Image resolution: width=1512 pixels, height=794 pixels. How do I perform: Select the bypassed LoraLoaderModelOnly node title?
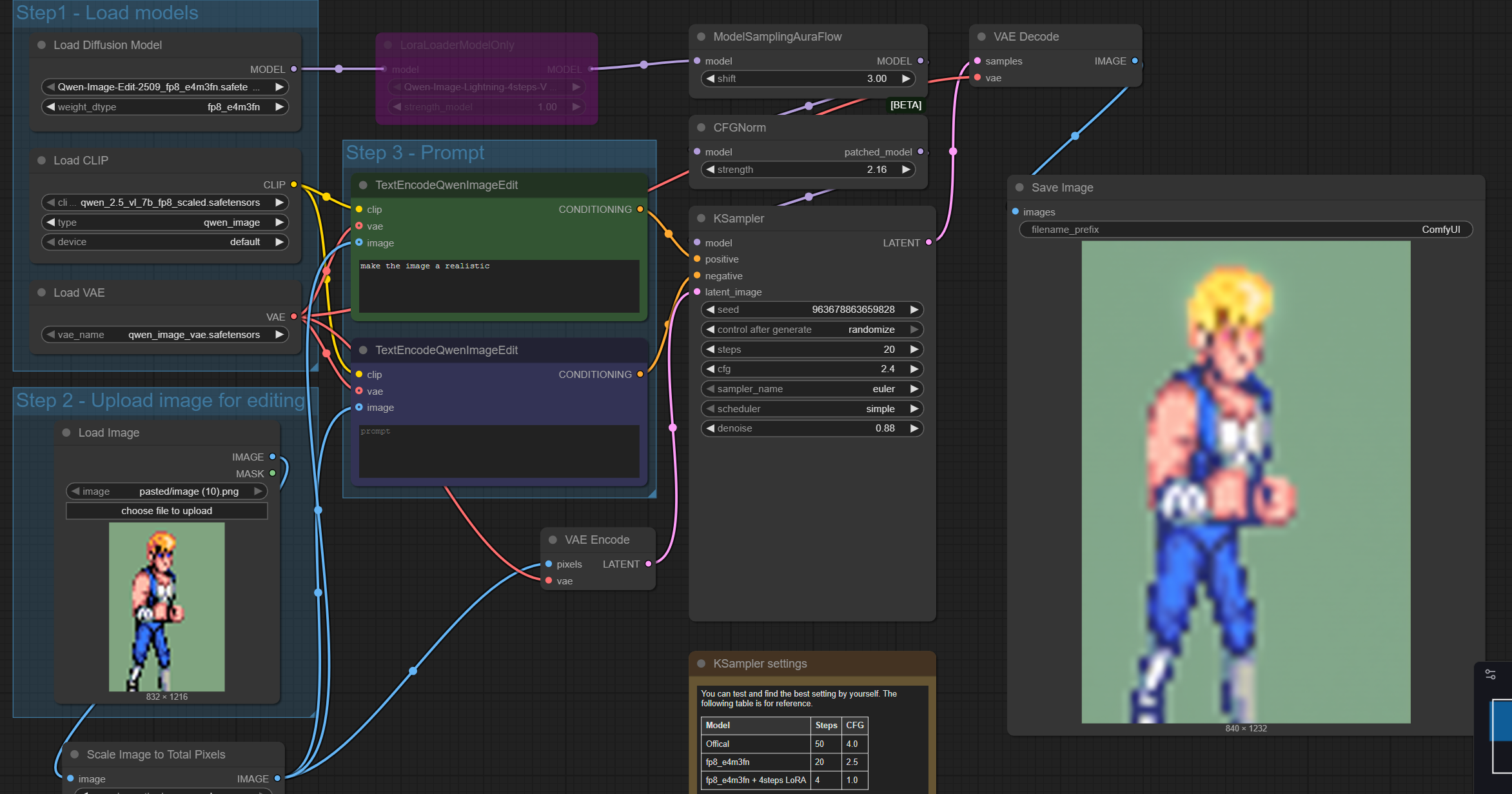[457, 45]
